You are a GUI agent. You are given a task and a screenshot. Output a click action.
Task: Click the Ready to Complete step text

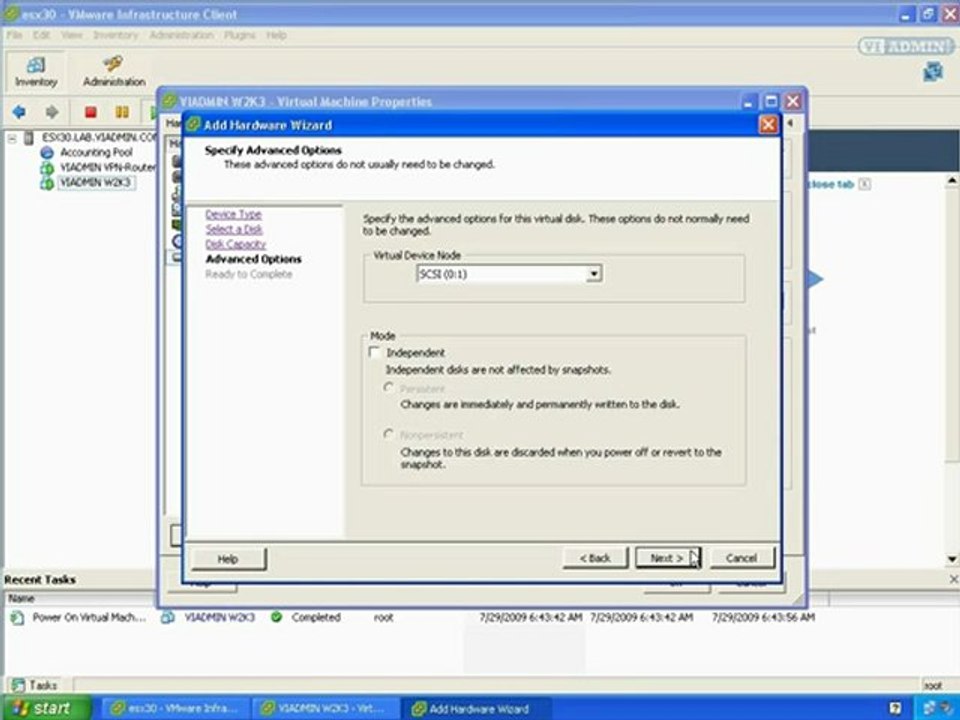[x=249, y=274]
